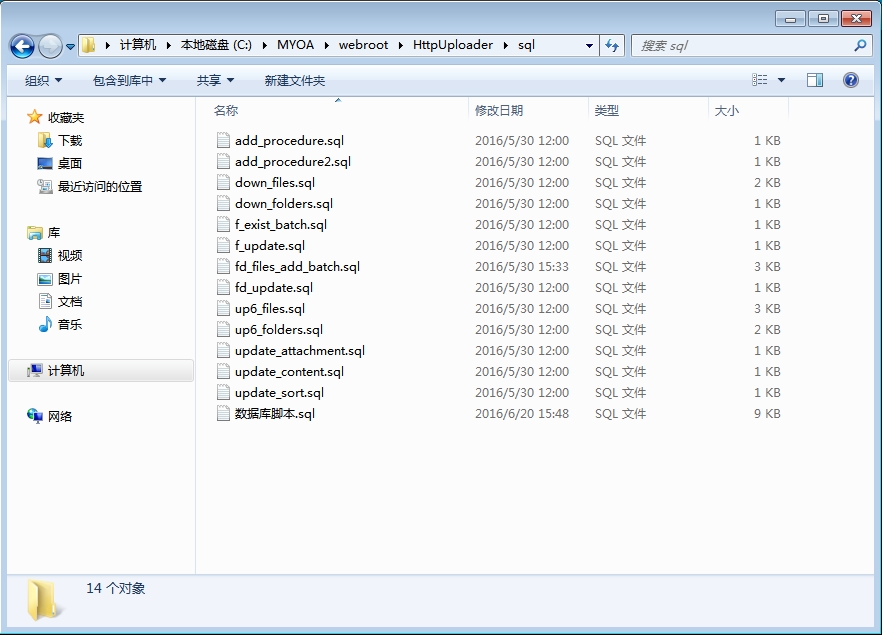The width and height of the screenshot is (883, 635).
Task: Click the search magnifier icon
Action: 860,46
